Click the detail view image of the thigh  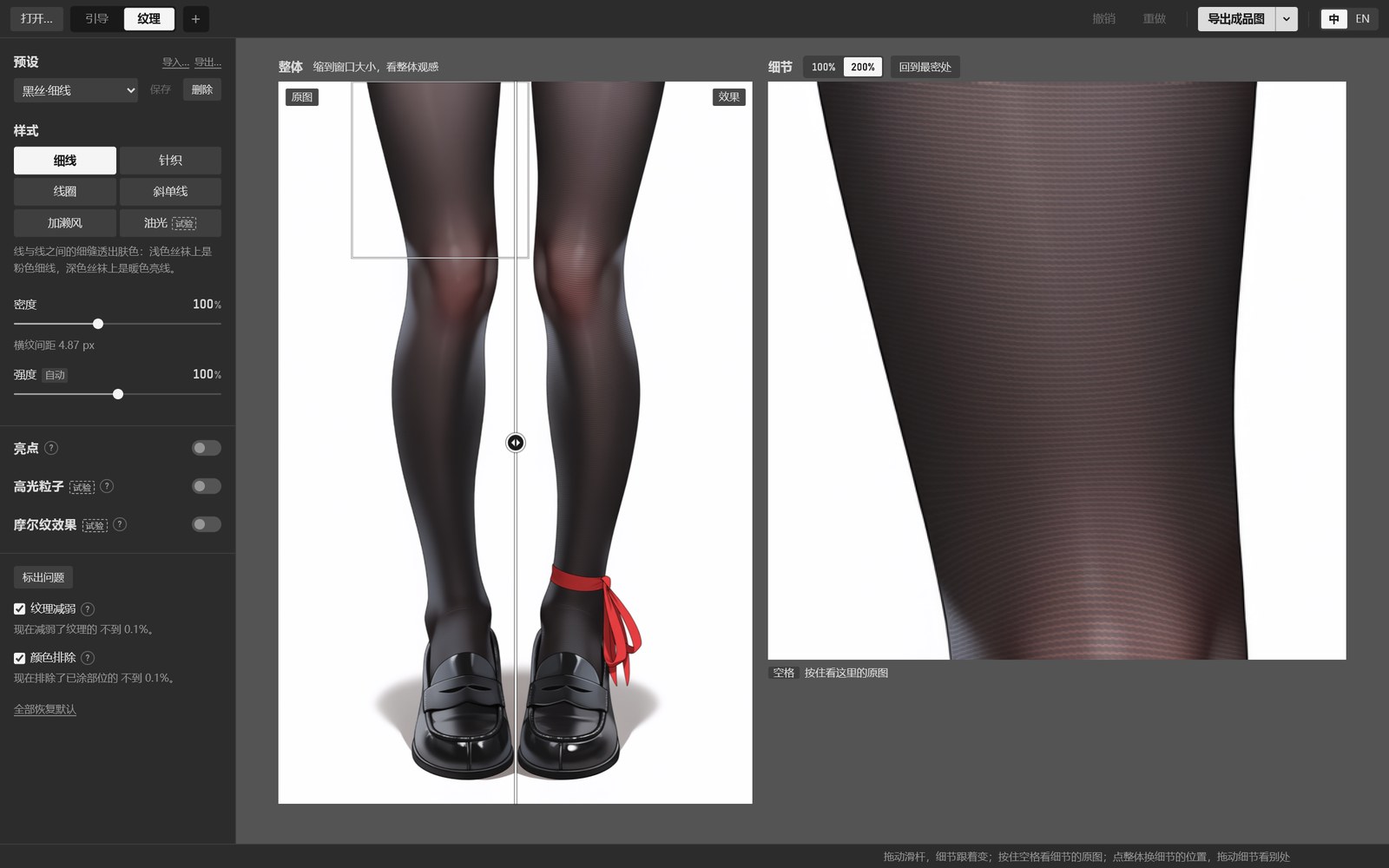(x=1057, y=371)
